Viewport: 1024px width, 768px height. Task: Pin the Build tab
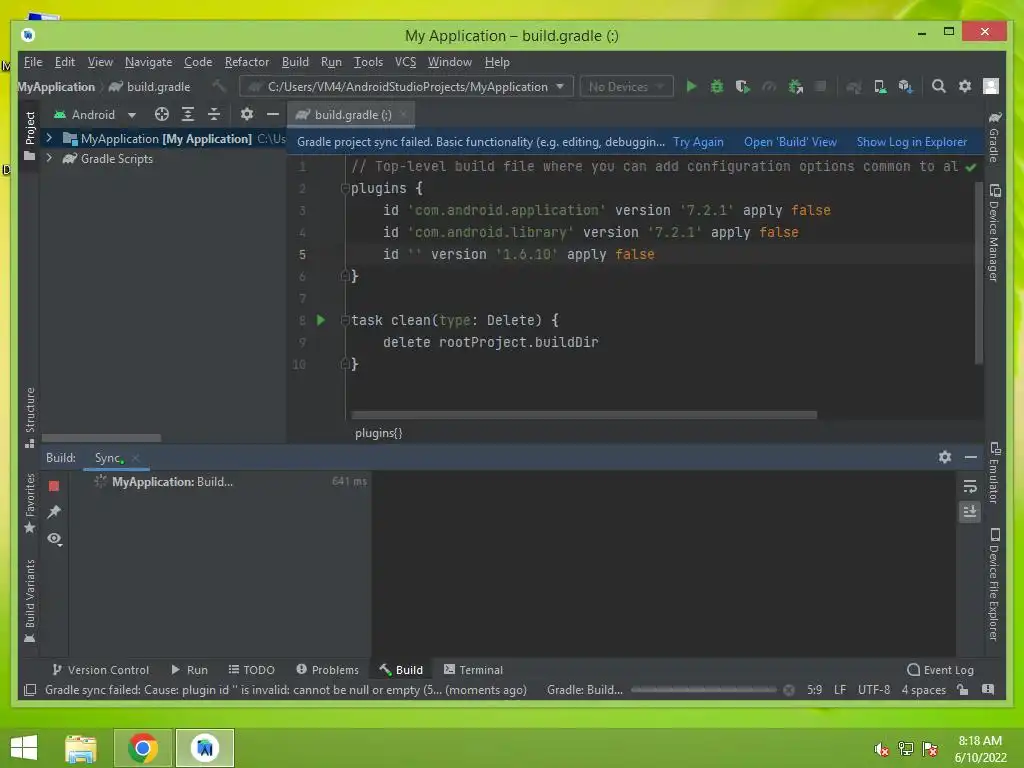54,512
